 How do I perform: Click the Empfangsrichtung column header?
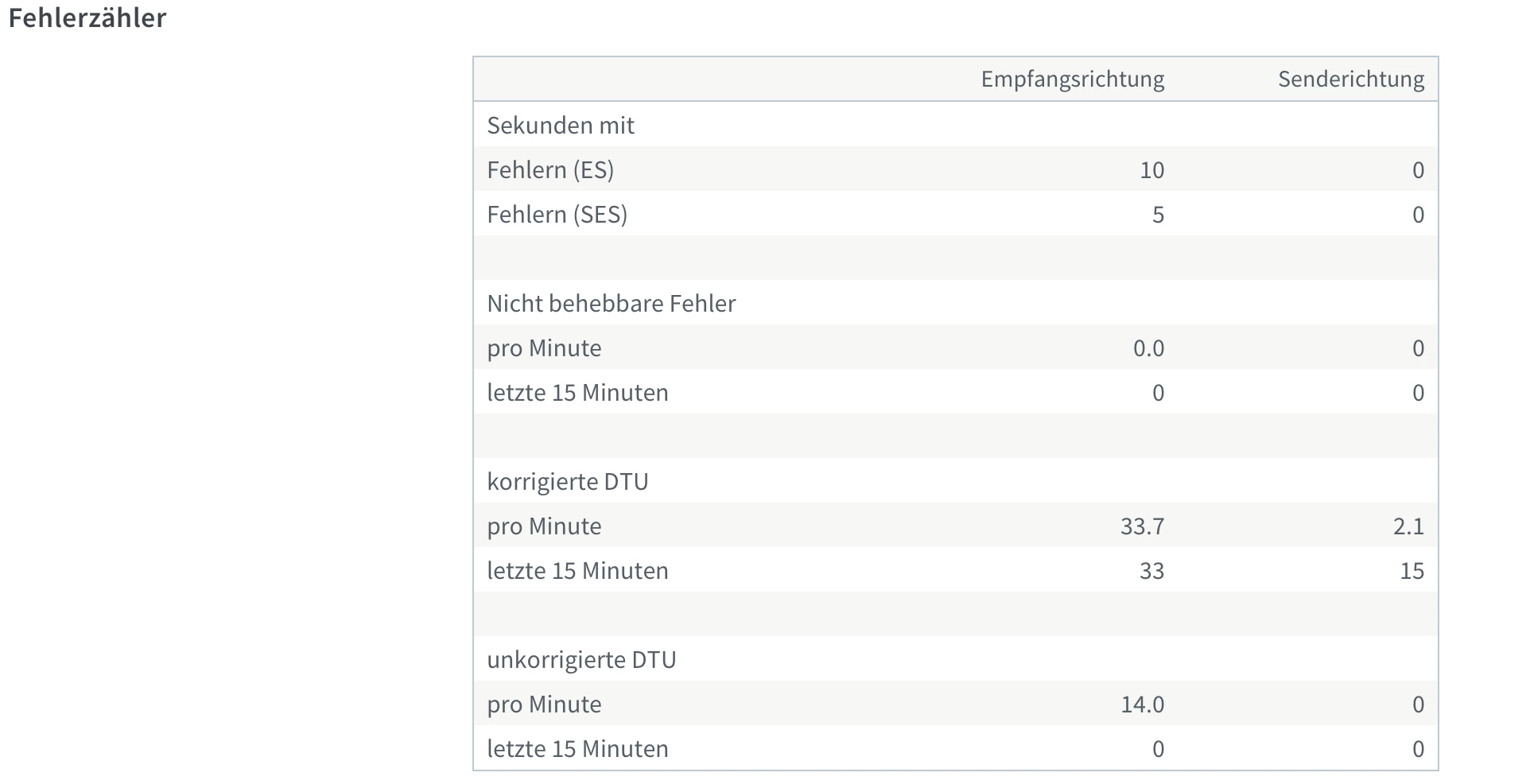coord(1072,79)
